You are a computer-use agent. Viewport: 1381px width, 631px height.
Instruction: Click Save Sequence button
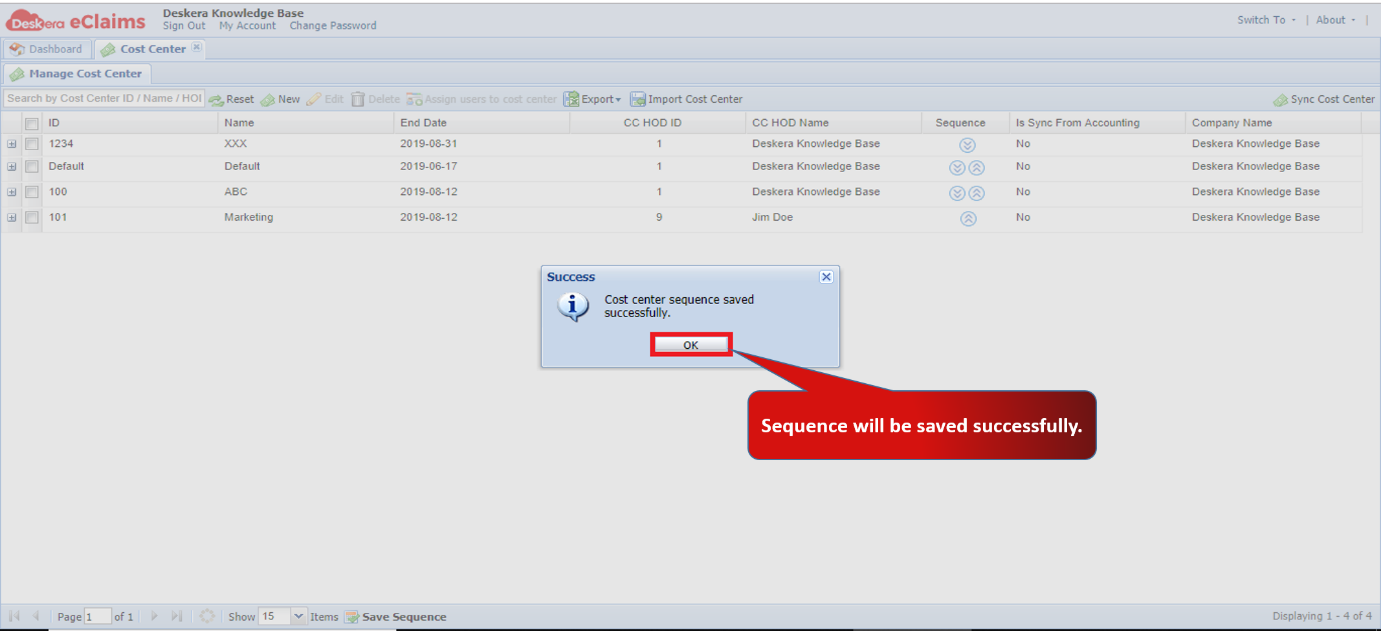pyautogui.click(x=396, y=617)
